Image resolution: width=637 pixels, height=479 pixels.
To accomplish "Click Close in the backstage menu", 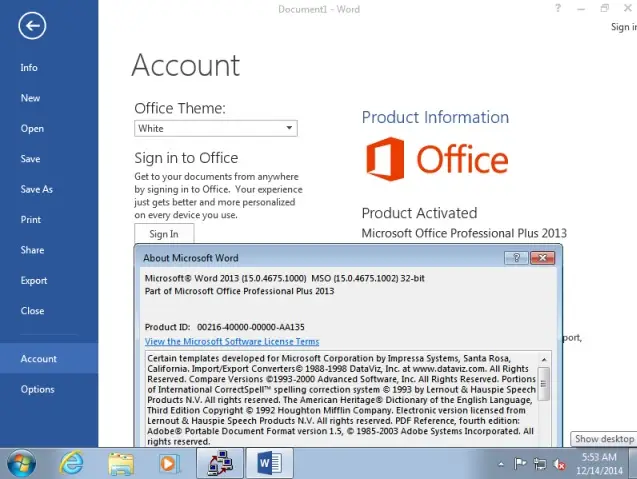I will (x=32, y=311).
